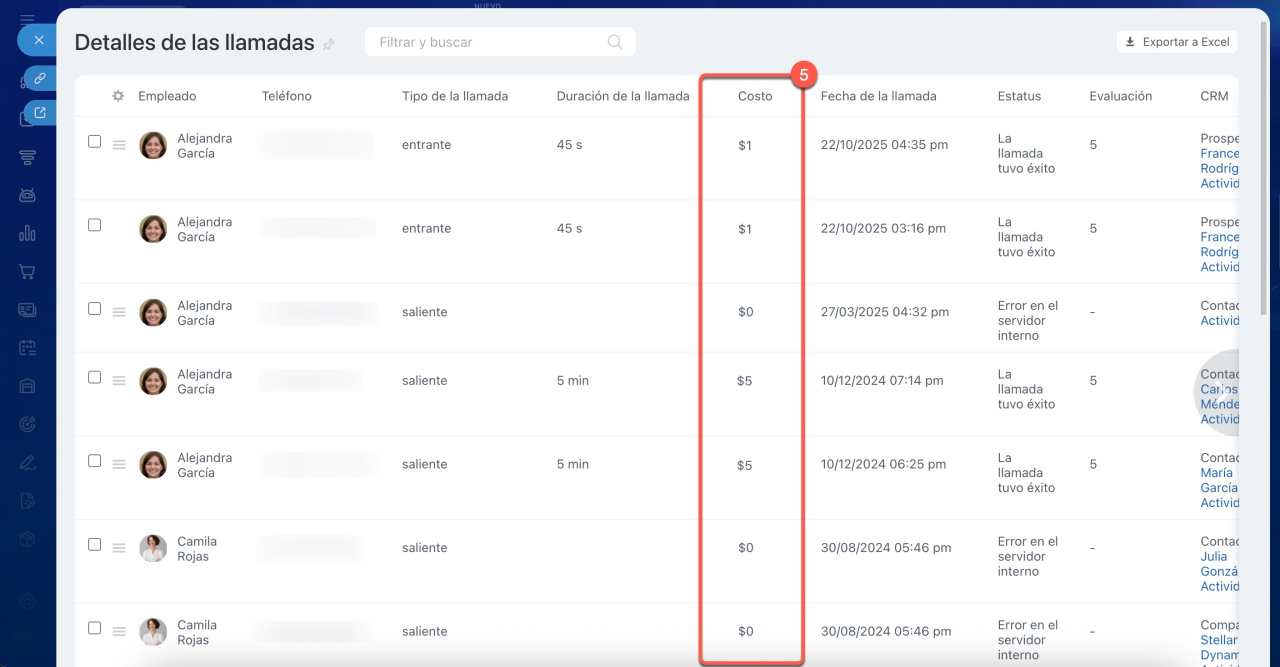Tick checkbox for first Camila Rojas row
This screenshot has width=1280, height=667.
[x=94, y=545]
